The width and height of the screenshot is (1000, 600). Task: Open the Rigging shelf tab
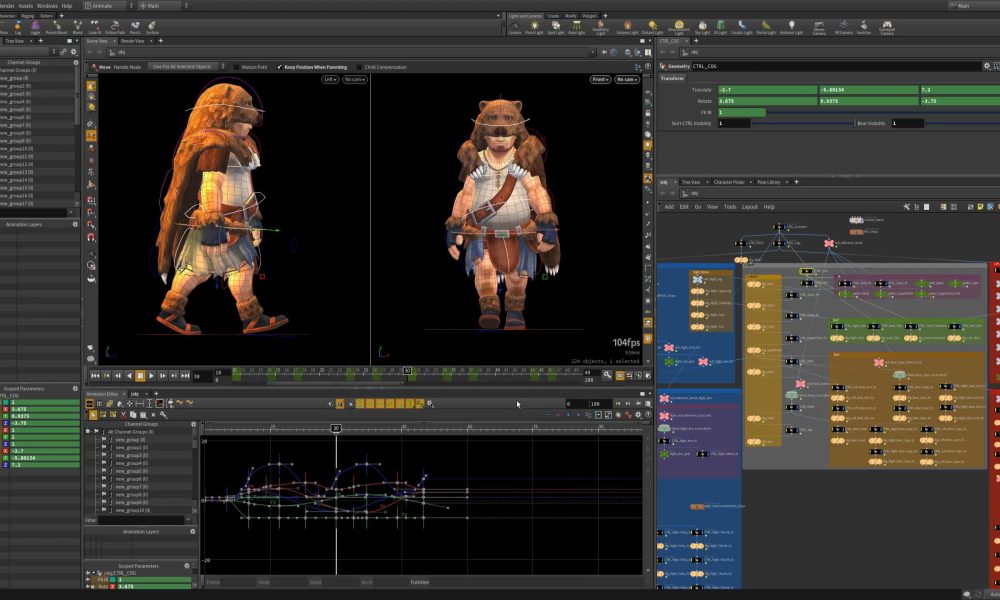click(x=28, y=16)
